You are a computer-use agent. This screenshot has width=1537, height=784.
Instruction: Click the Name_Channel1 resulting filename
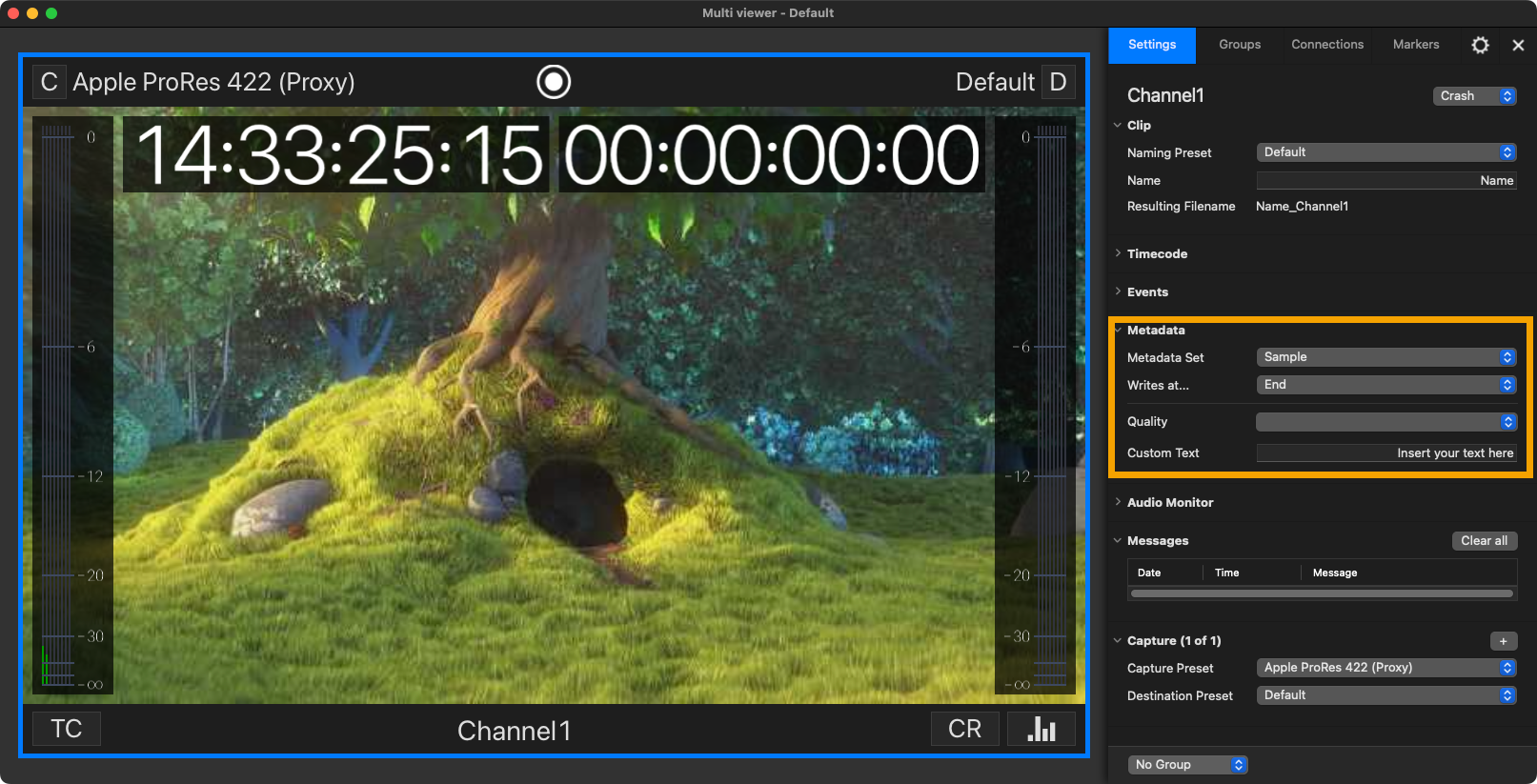[x=1302, y=207]
